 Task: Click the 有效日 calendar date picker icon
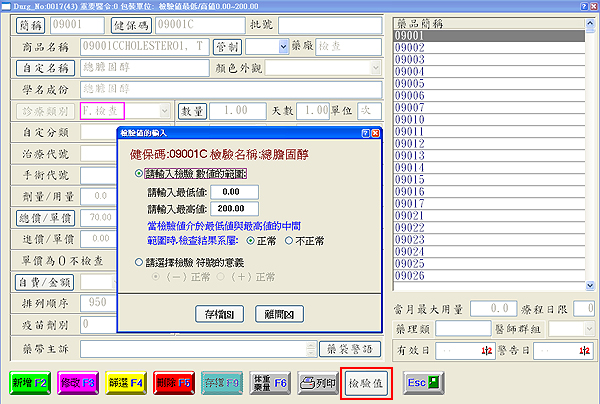(x=487, y=348)
